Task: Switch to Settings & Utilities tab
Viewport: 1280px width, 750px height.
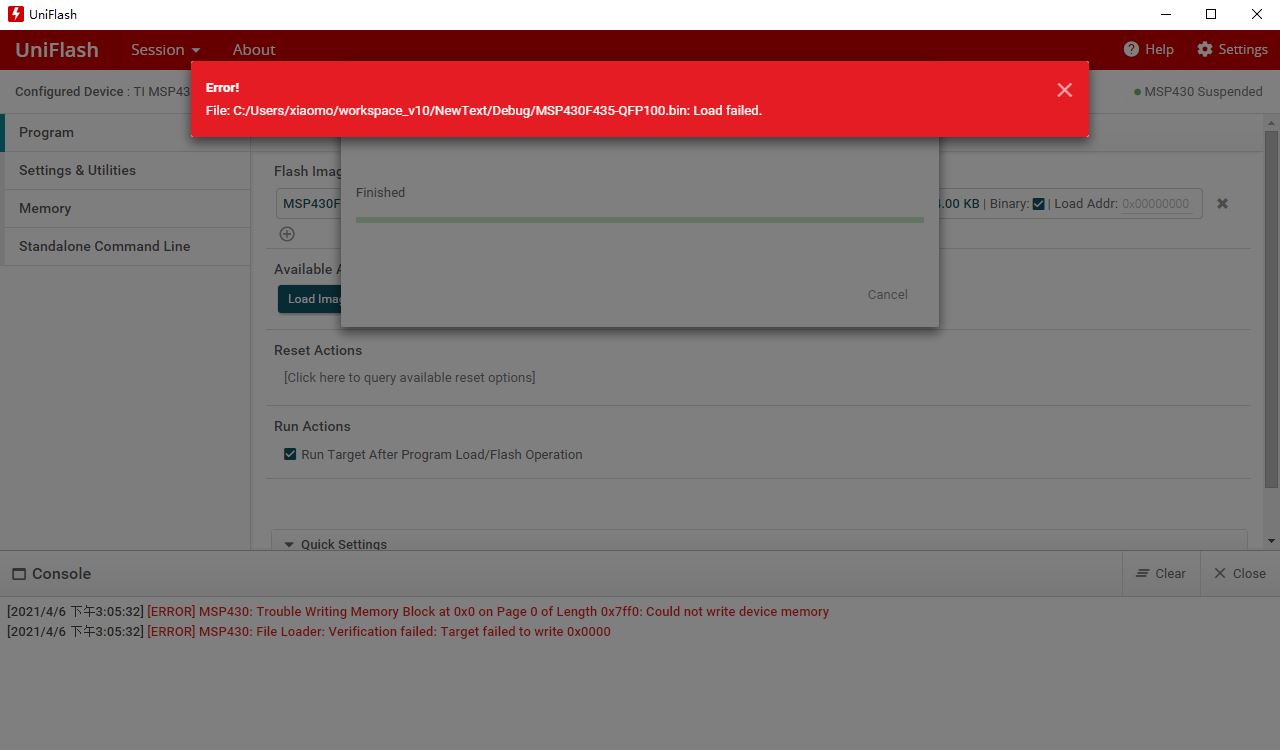Action: click(x=127, y=170)
